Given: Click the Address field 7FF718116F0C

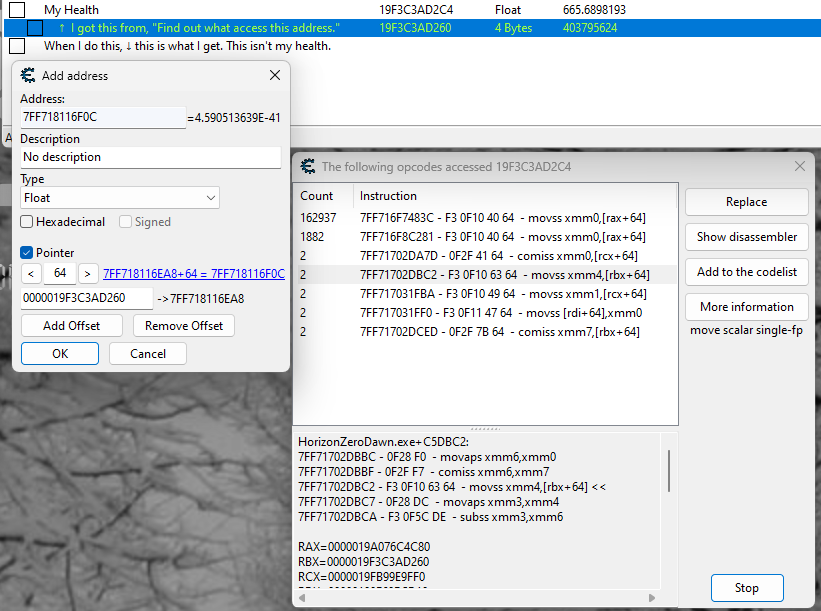Looking at the screenshot, I should [103, 117].
